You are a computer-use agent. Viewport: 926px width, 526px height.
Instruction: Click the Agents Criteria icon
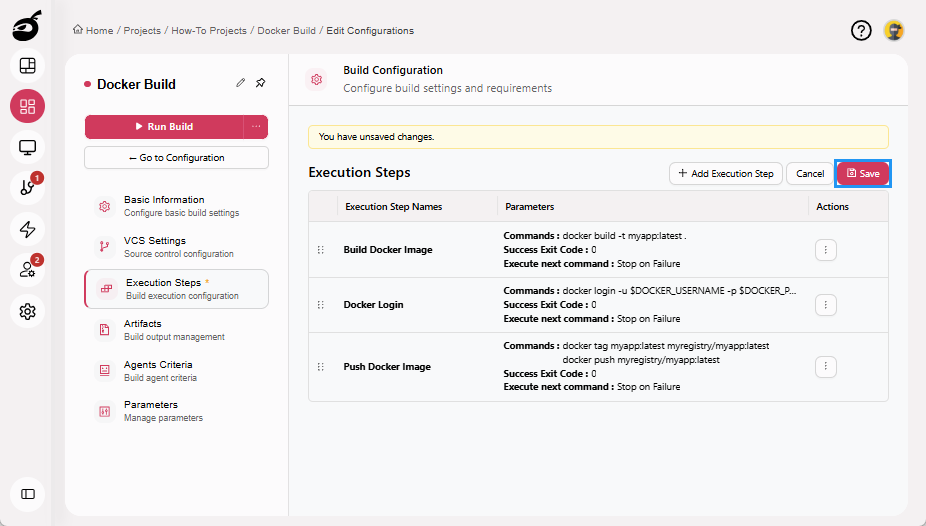tap(105, 370)
